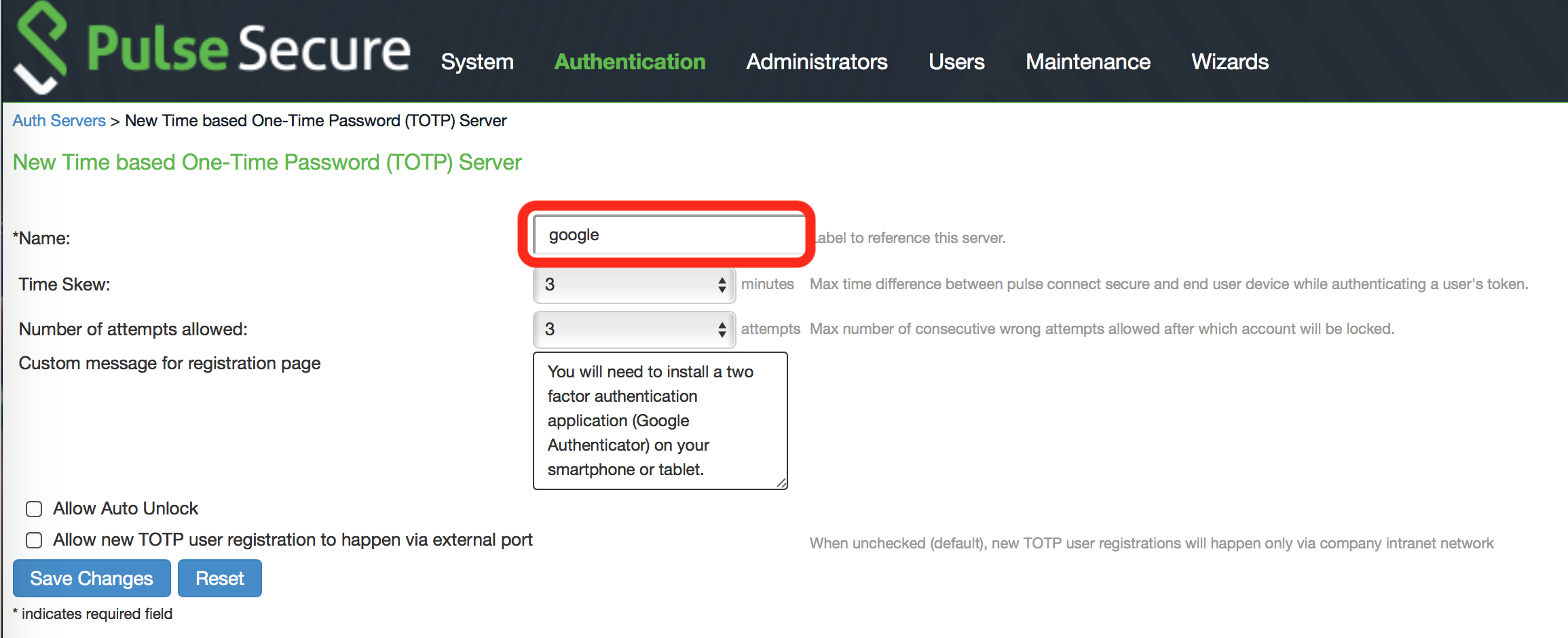This screenshot has width=1568, height=638.
Task: Click the Pulse Secure wordmark text
Action: (x=248, y=49)
